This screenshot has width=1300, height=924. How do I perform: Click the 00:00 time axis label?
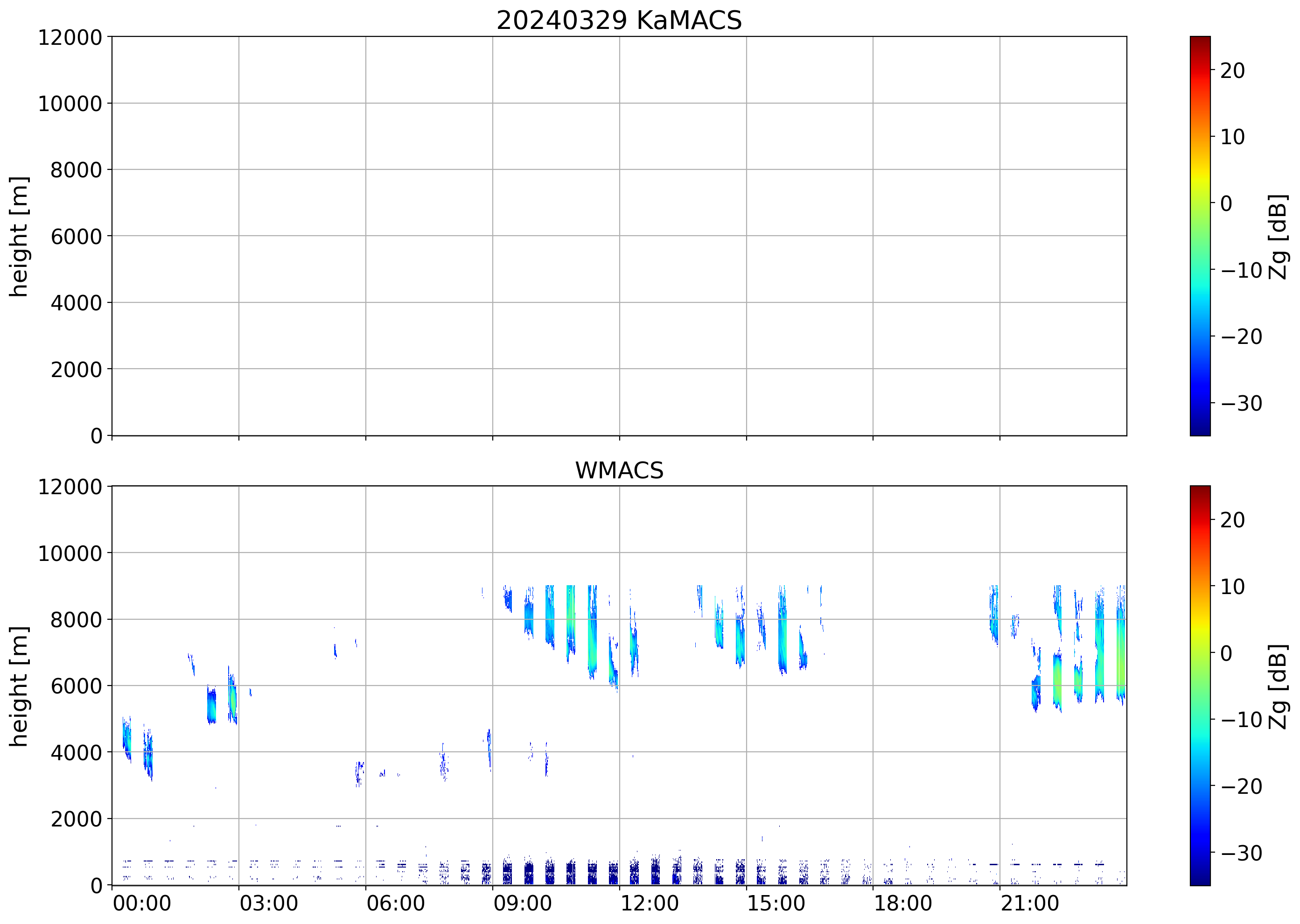point(142,903)
